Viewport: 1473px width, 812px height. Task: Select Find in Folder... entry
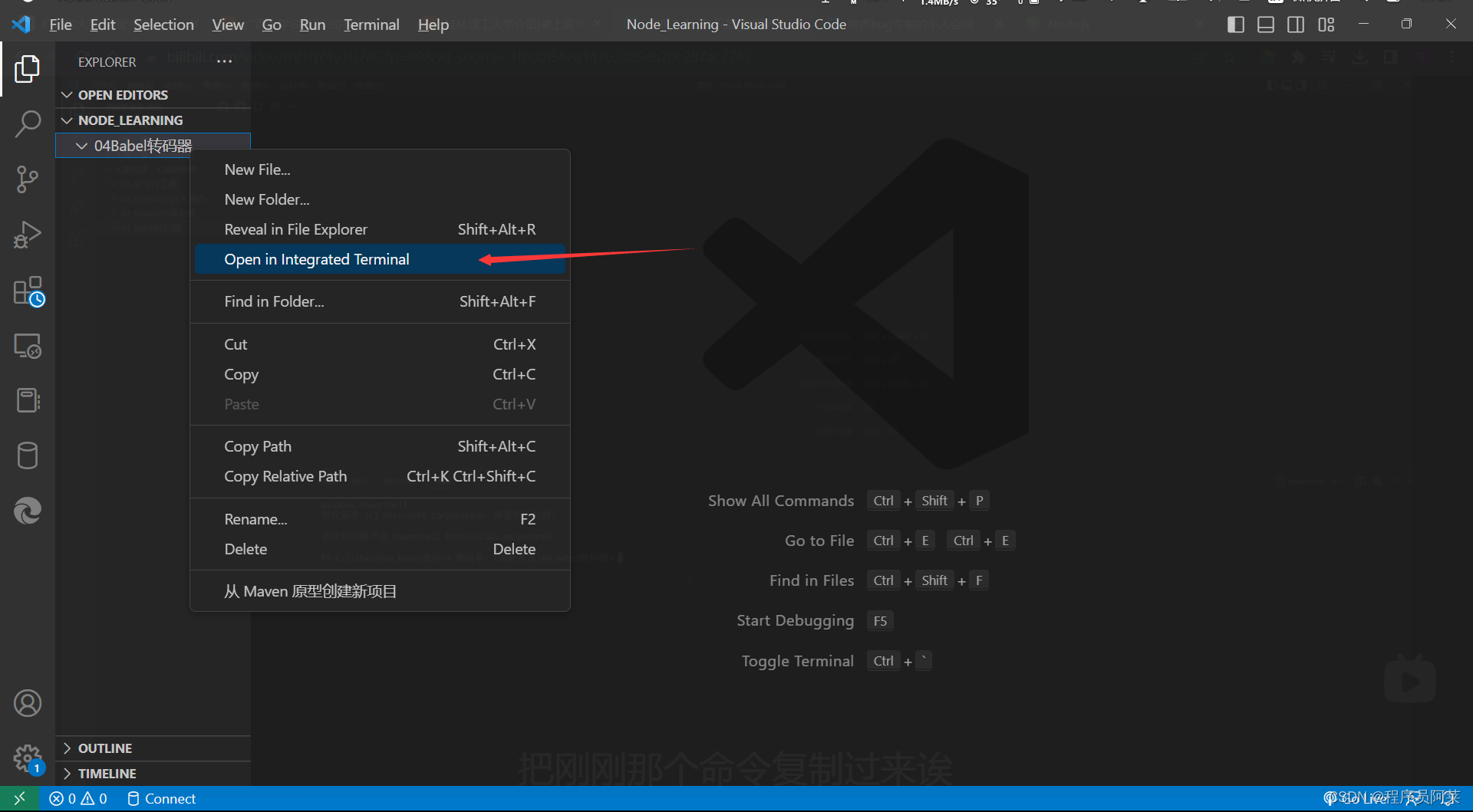point(380,301)
